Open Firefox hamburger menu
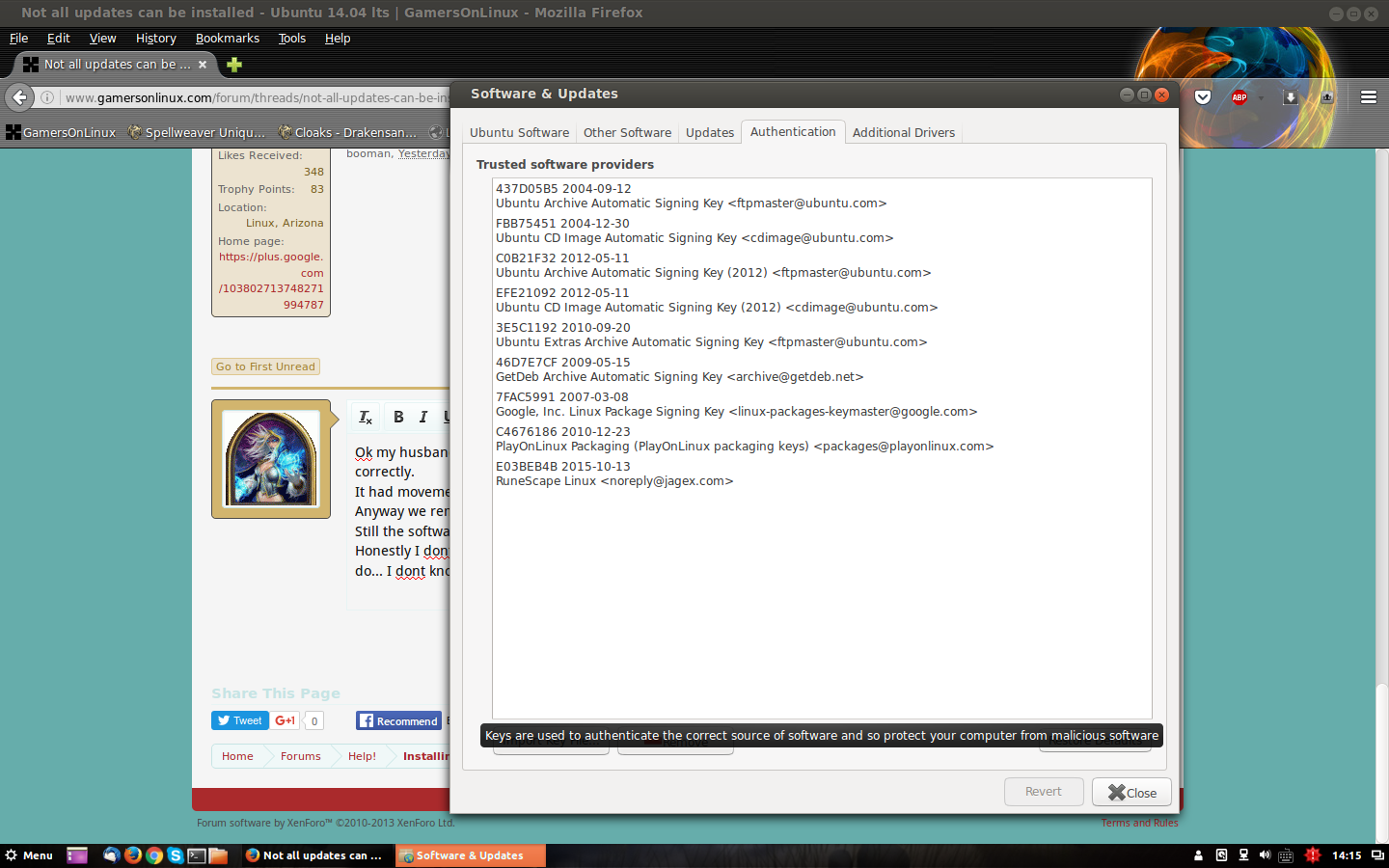This screenshot has width=1389, height=868. click(1368, 97)
